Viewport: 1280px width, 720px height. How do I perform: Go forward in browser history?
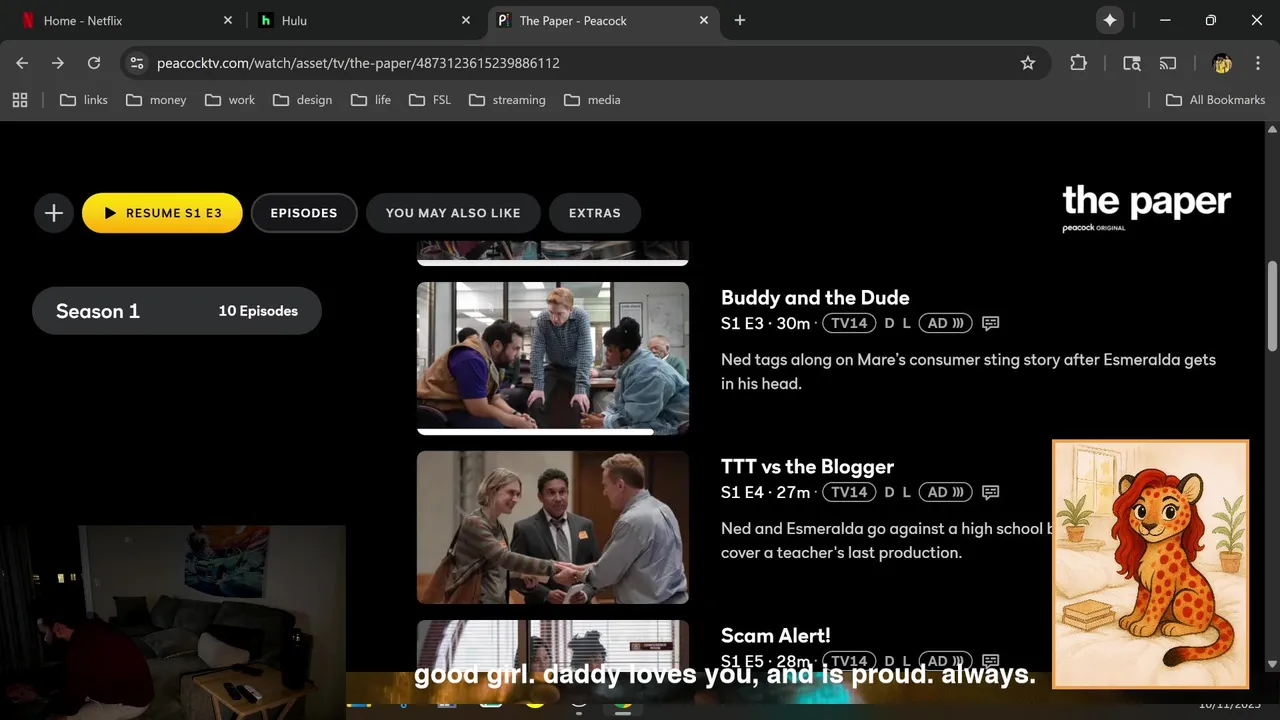(58, 63)
